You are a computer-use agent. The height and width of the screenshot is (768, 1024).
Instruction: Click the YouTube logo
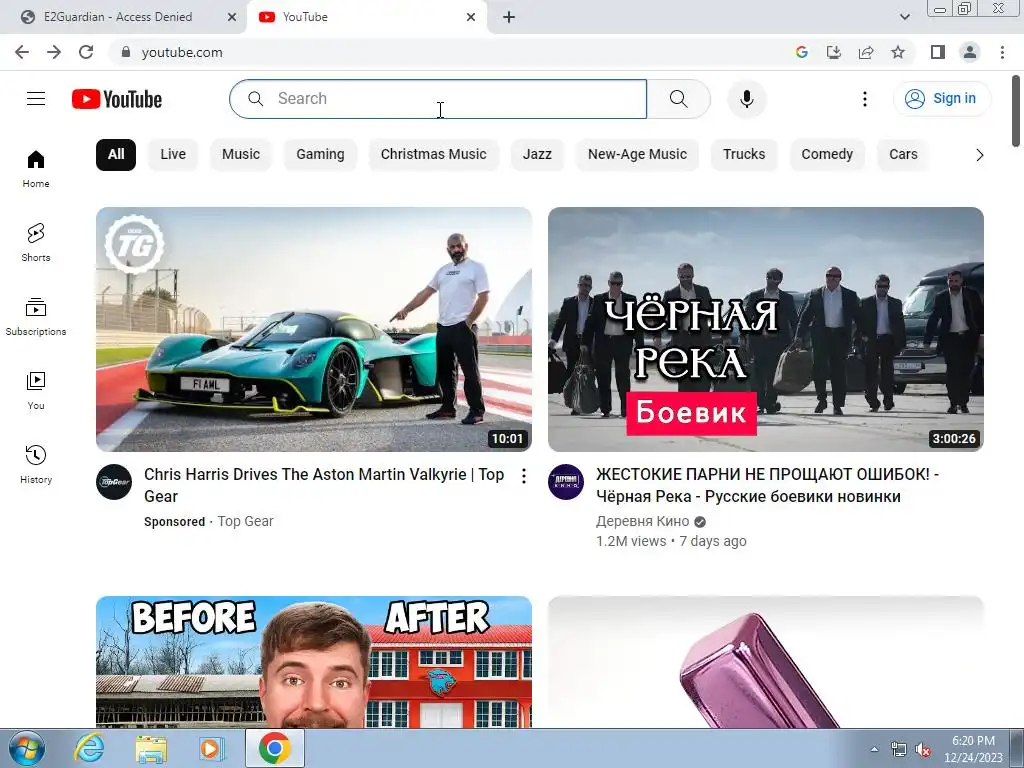[117, 99]
